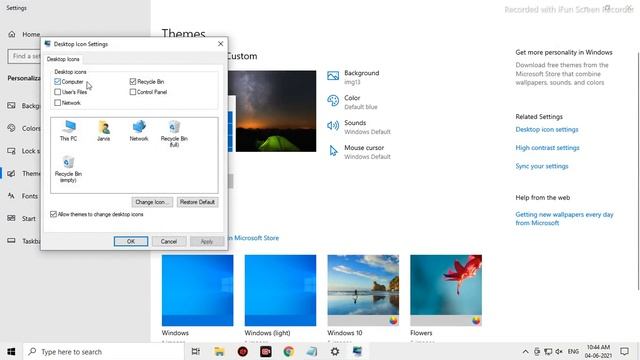Select the This PC icon in the dialog
The height and width of the screenshot is (360, 640).
click(x=68, y=131)
